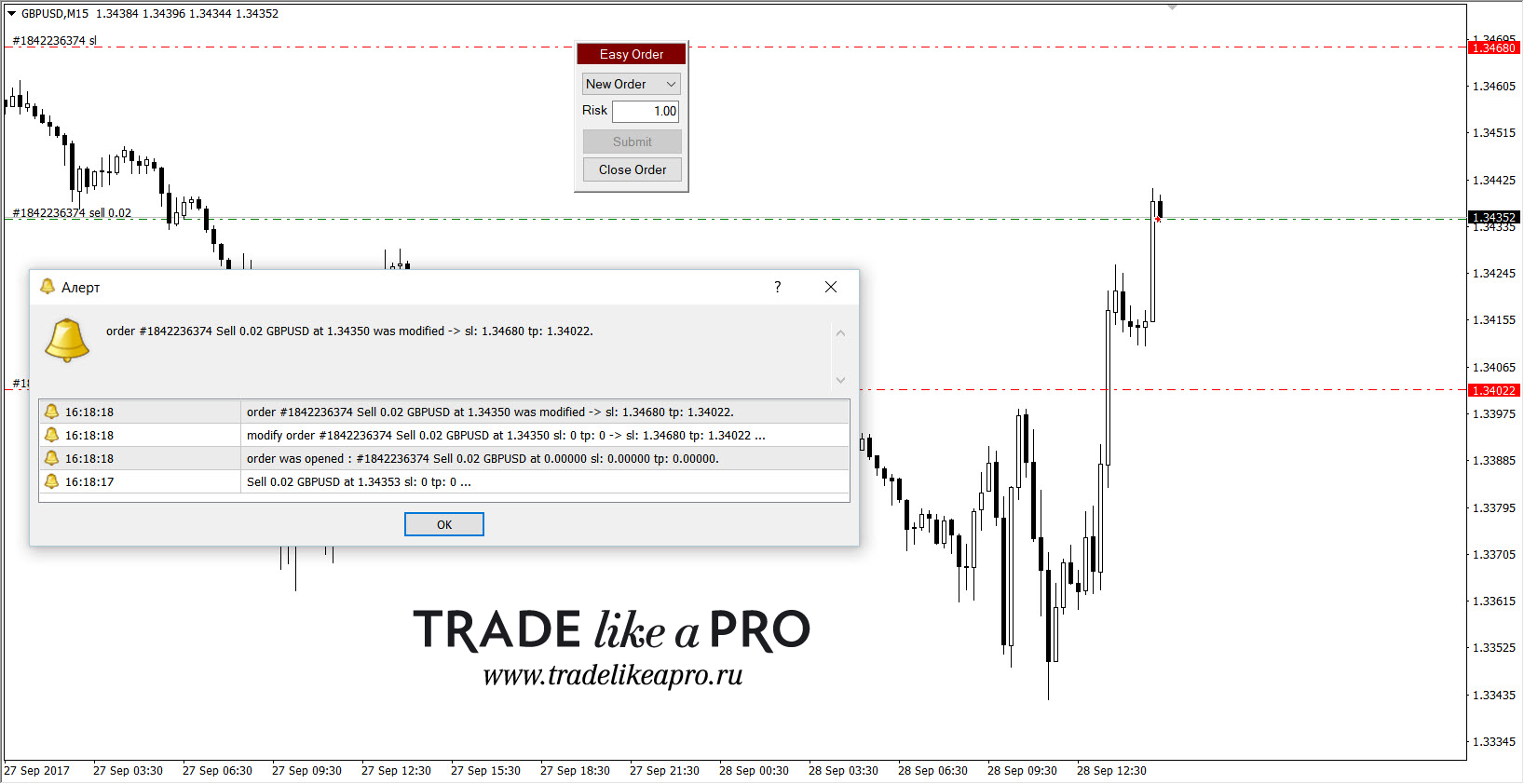Click the Submit button

[633, 142]
